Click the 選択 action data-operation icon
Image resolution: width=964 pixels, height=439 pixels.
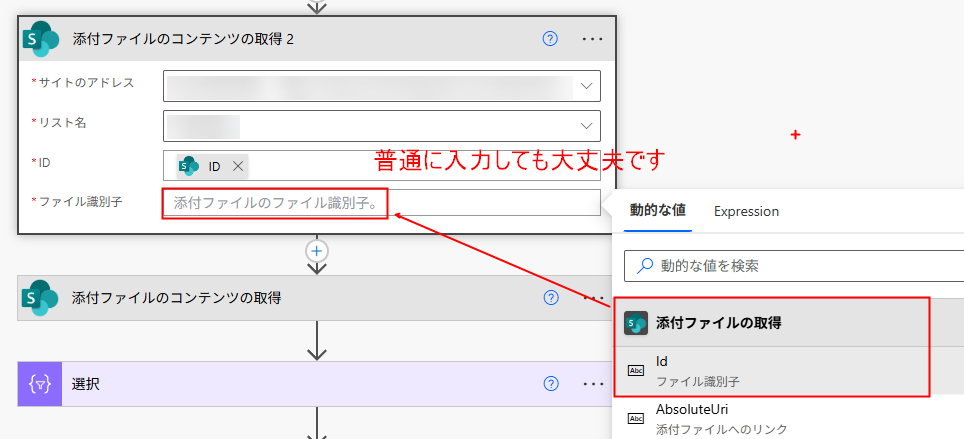[40, 384]
